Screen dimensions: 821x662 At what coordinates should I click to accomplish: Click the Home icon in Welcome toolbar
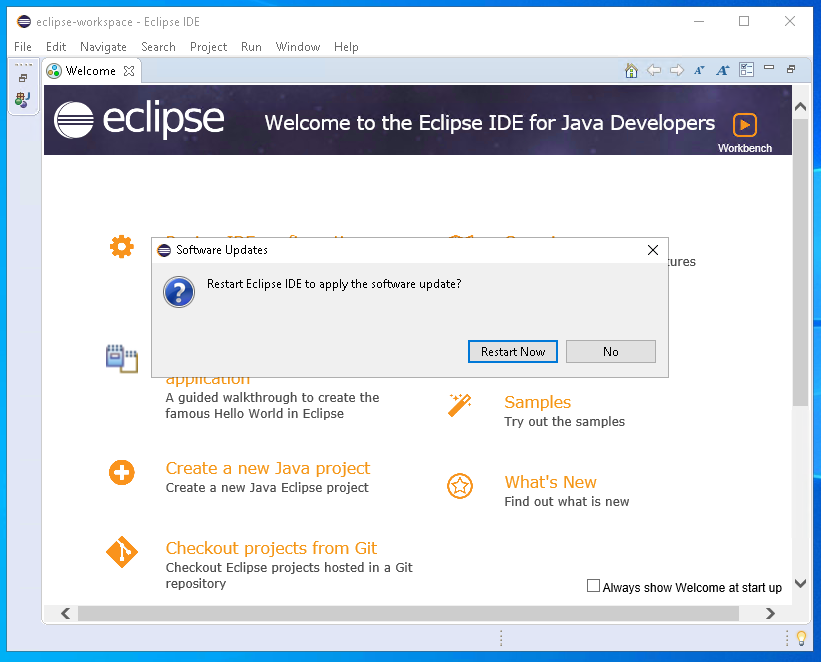coord(631,70)
